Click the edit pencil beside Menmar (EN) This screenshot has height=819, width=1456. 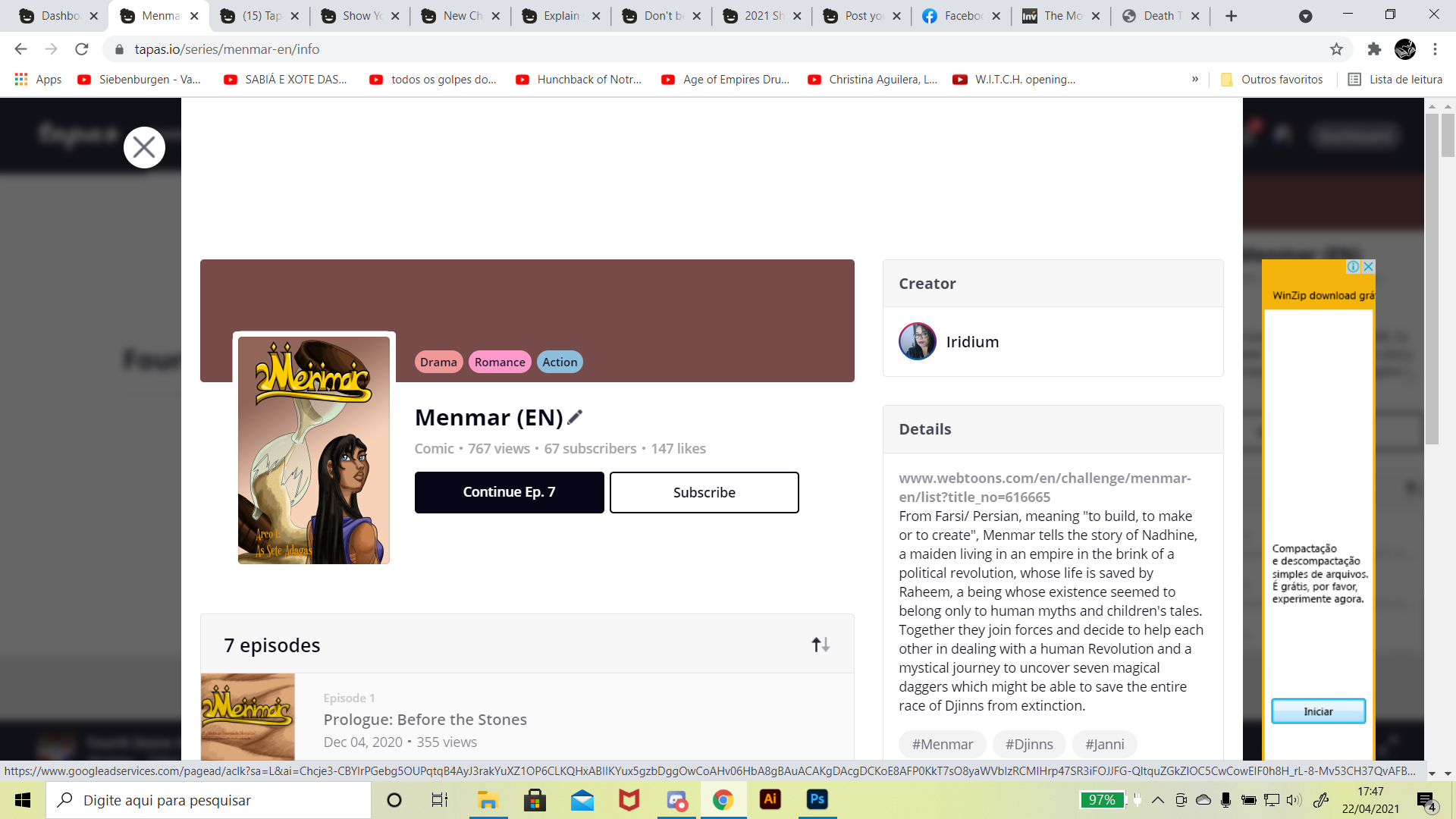[575, 417]
